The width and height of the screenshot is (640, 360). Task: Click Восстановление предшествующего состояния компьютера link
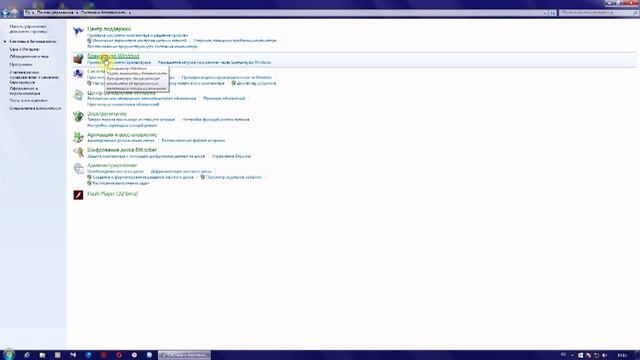[x=142, y=46]
